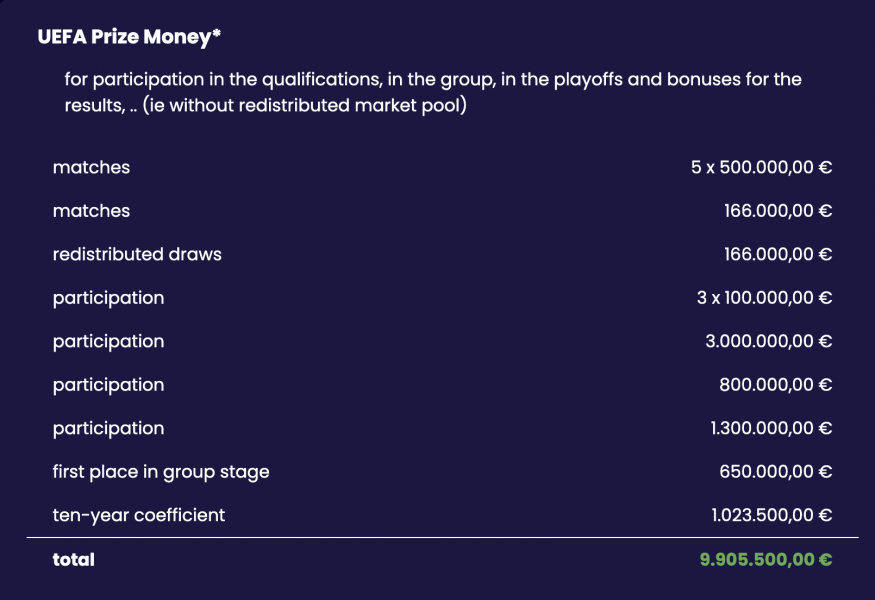Select the 650.000,00 € group stage bonus
This screenshot has width=875, height=600.
click(x=775, y=472)
